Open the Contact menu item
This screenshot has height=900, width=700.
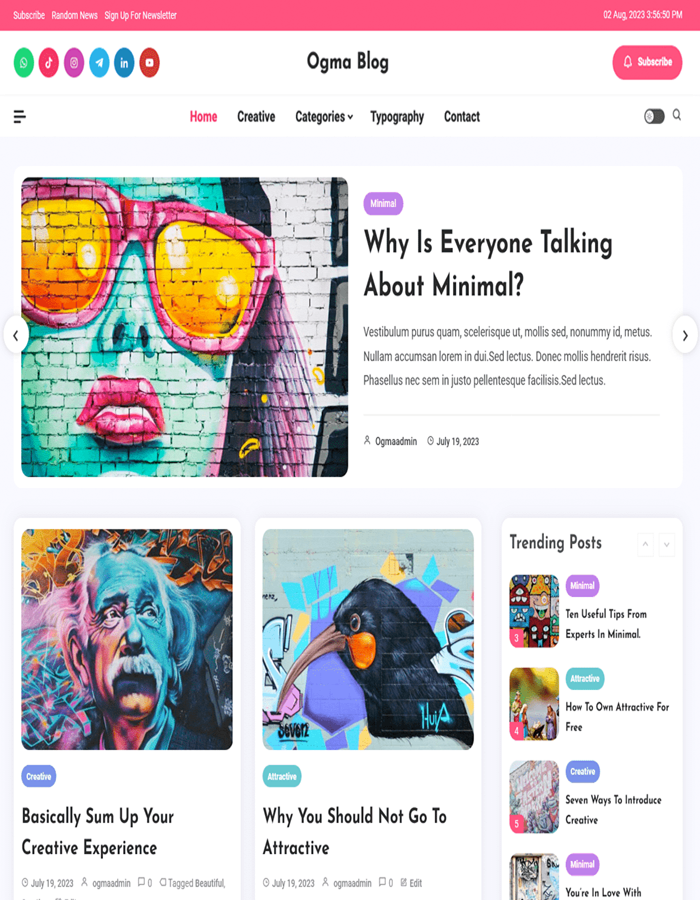coord(462,117)
